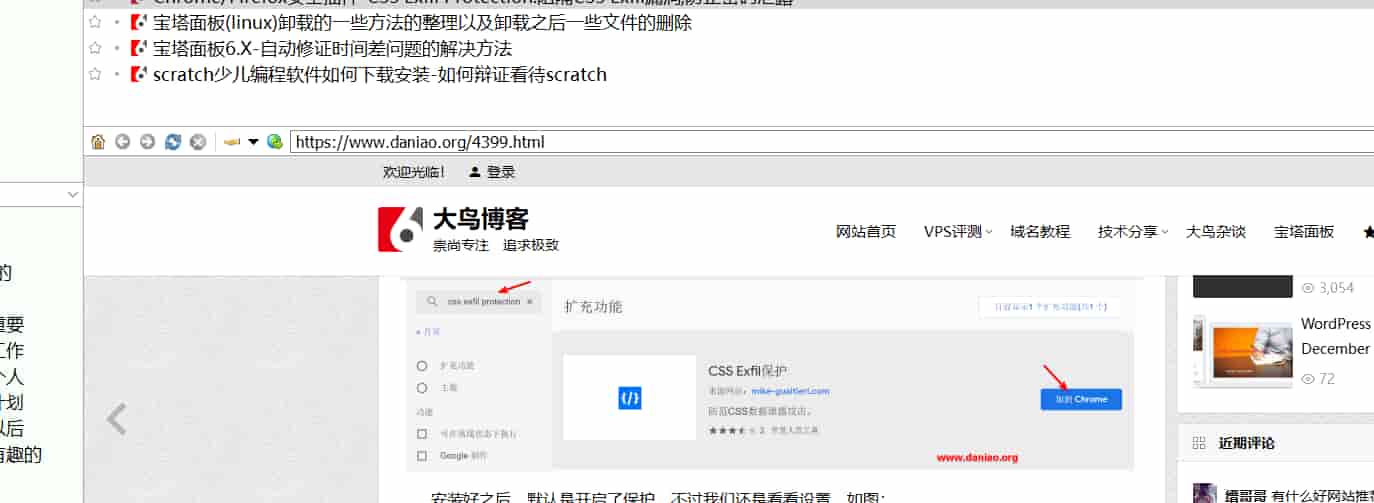Click the yellow icon left of the toolbar dropdown arrow
The image size is (1374, 503).
pos(232,142)
